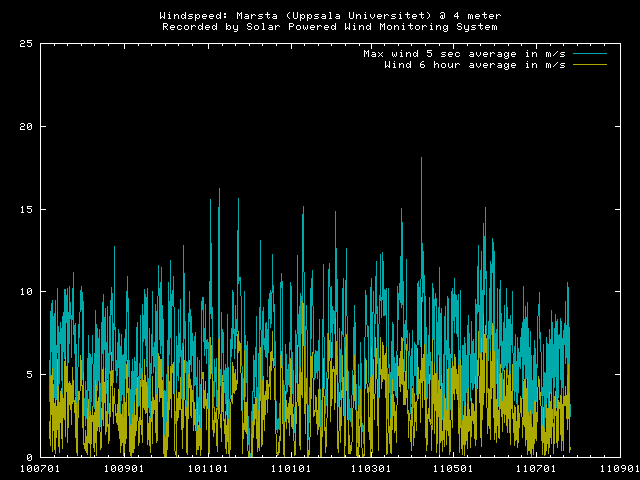640x480 pixels.
Task: Click the y-axis tick label 5
Action: [x=32, y=374]
